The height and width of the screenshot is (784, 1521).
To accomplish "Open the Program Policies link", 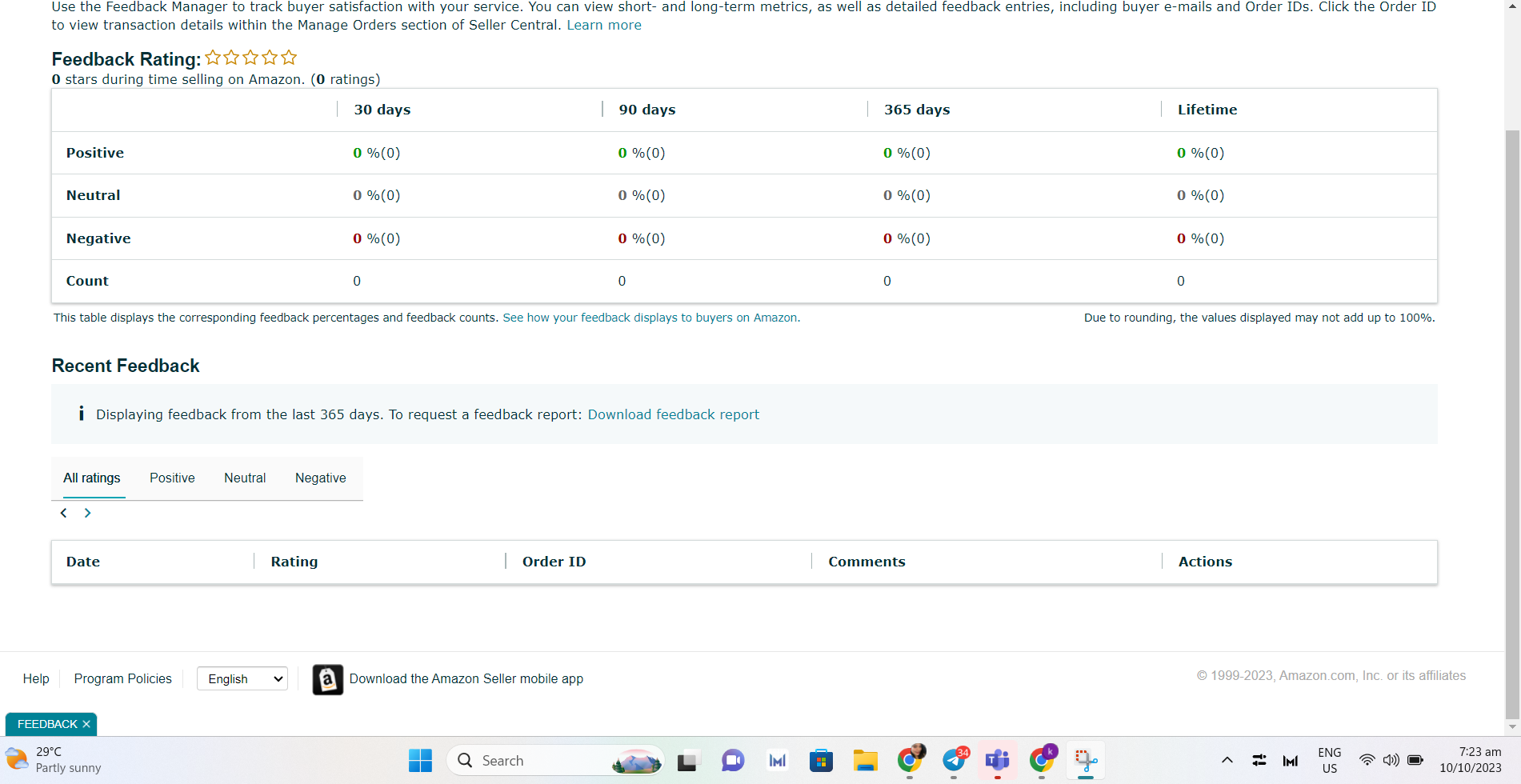I will click(123, 678).
